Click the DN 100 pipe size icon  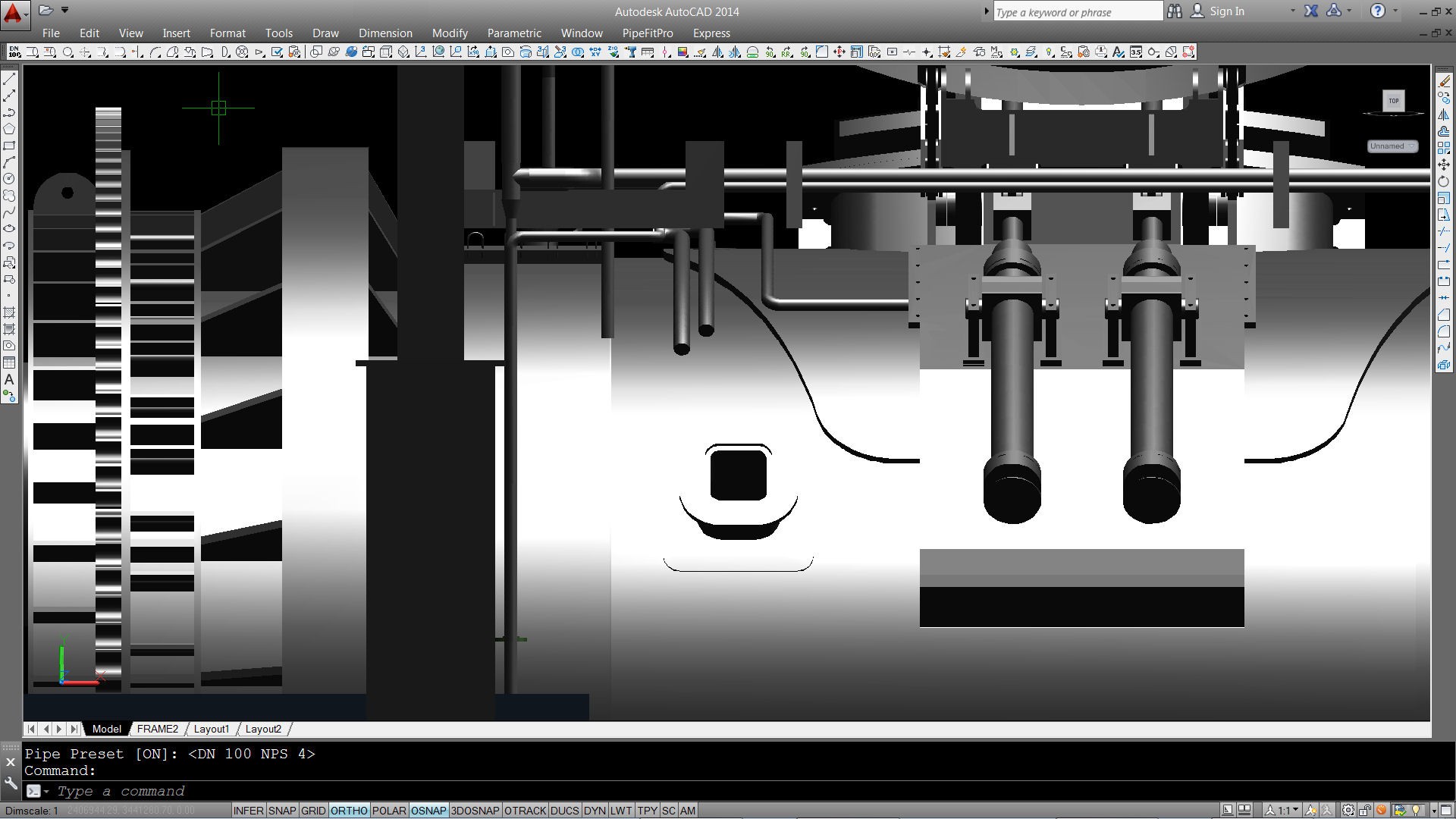[x=15, y=52]
